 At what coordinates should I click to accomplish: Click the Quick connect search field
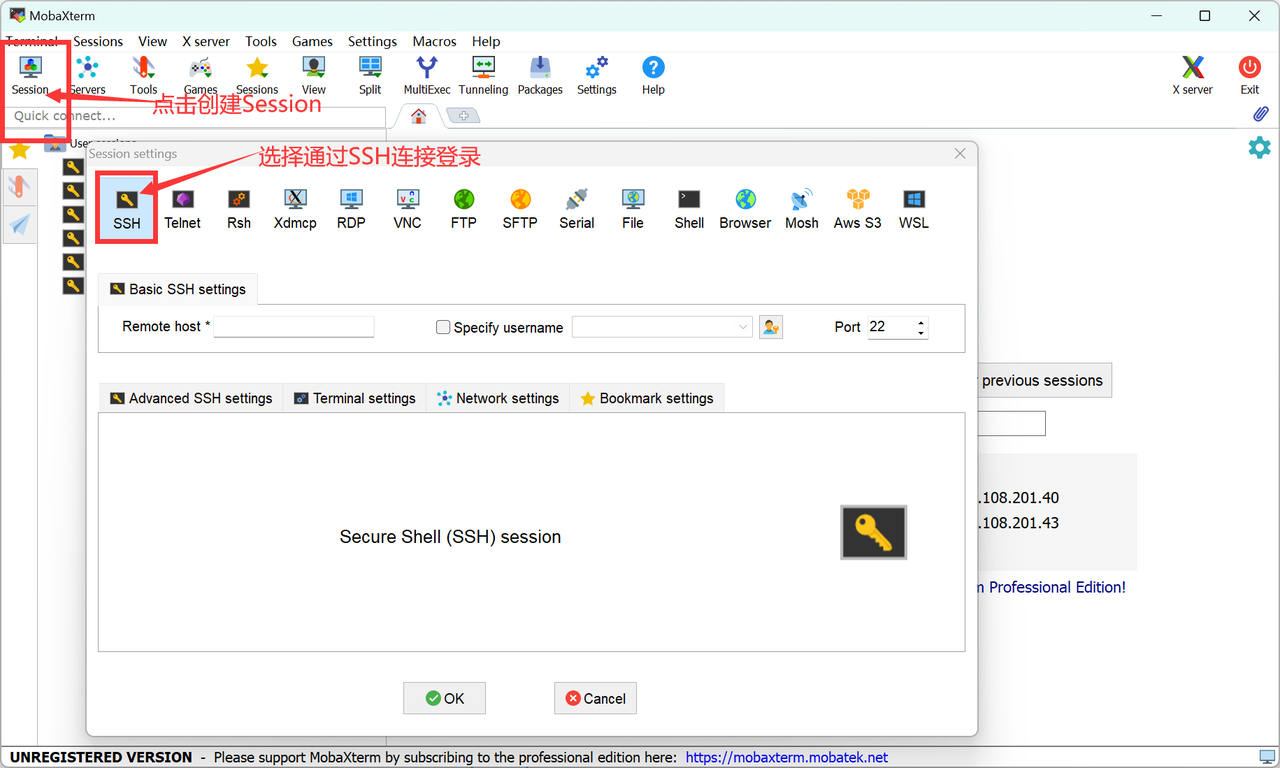[x=195, y=116]
